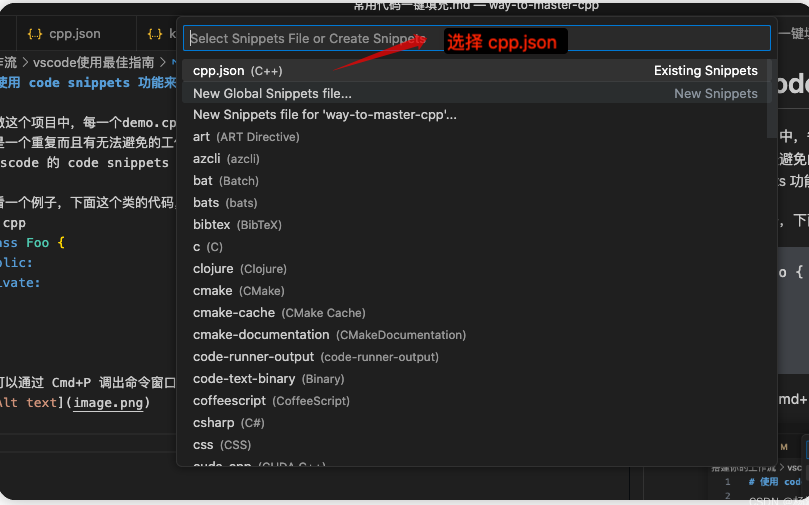Select code-text-binary (Binary) entry
This screenshot has height=505, width=809.
coord(475,379)
